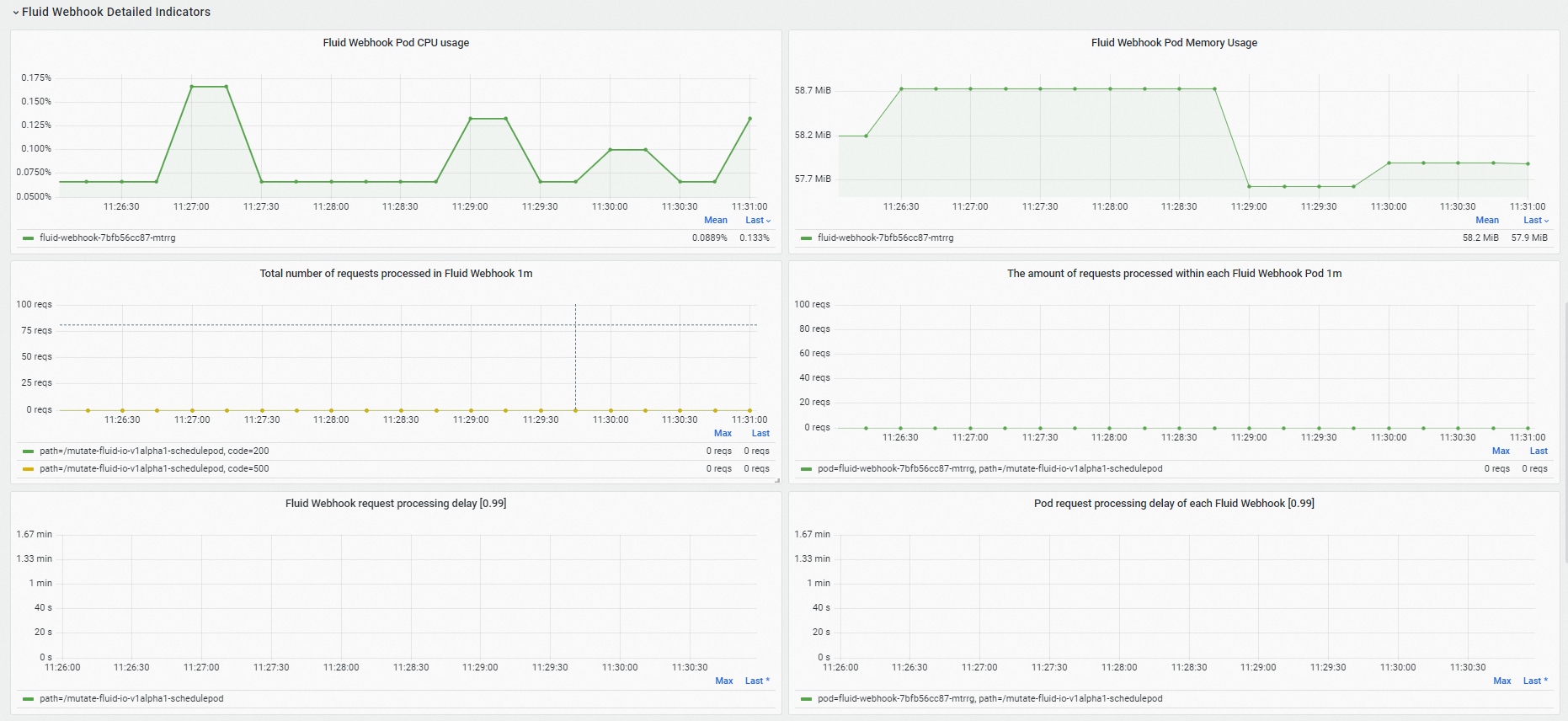This screenshot has width=1568, height=721.
Task: Open the Fluid Webhook request processing delay panel menu
Action: tap(396, 504)
